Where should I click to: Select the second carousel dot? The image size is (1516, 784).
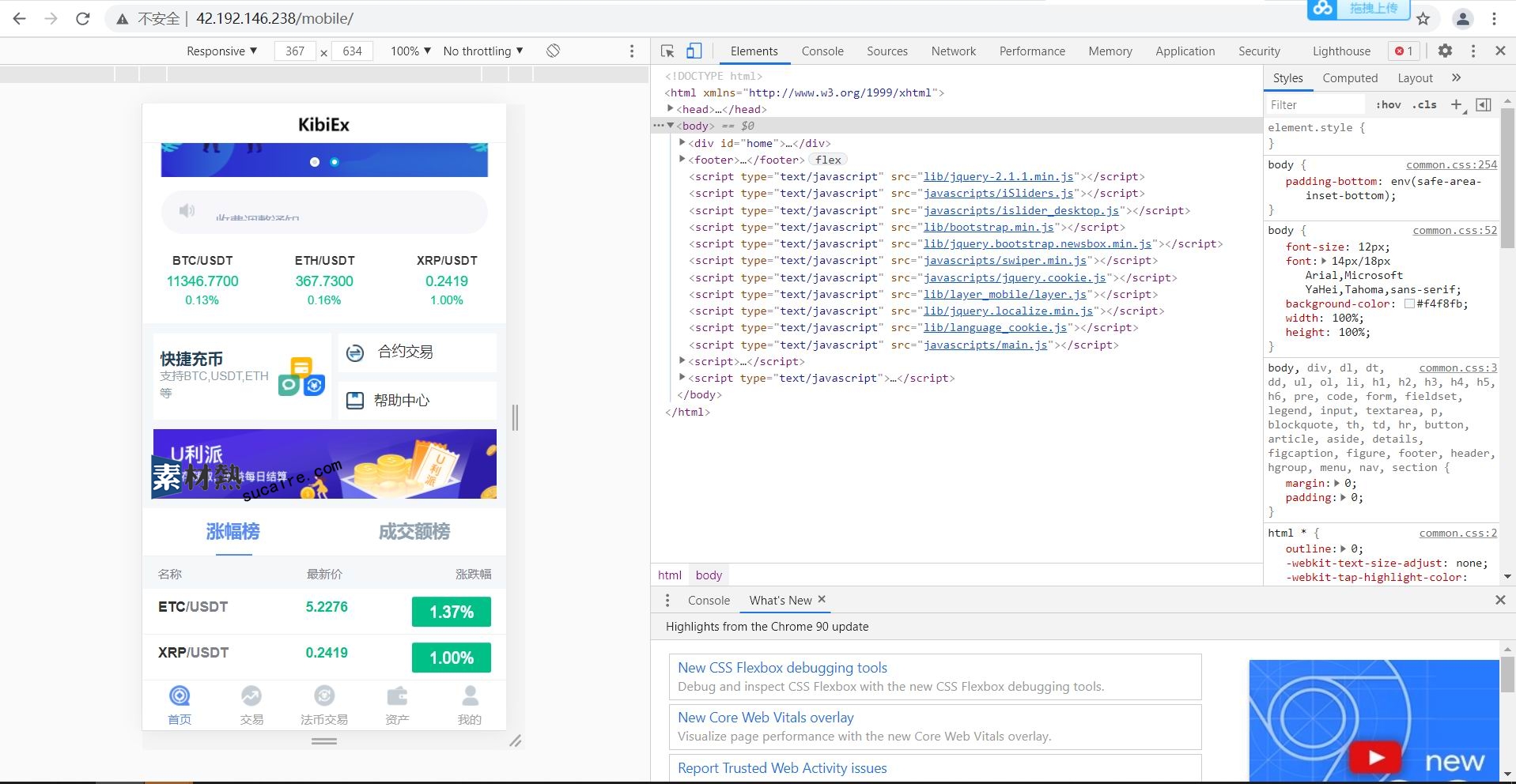pyautogui.click(x=335, y=162)
